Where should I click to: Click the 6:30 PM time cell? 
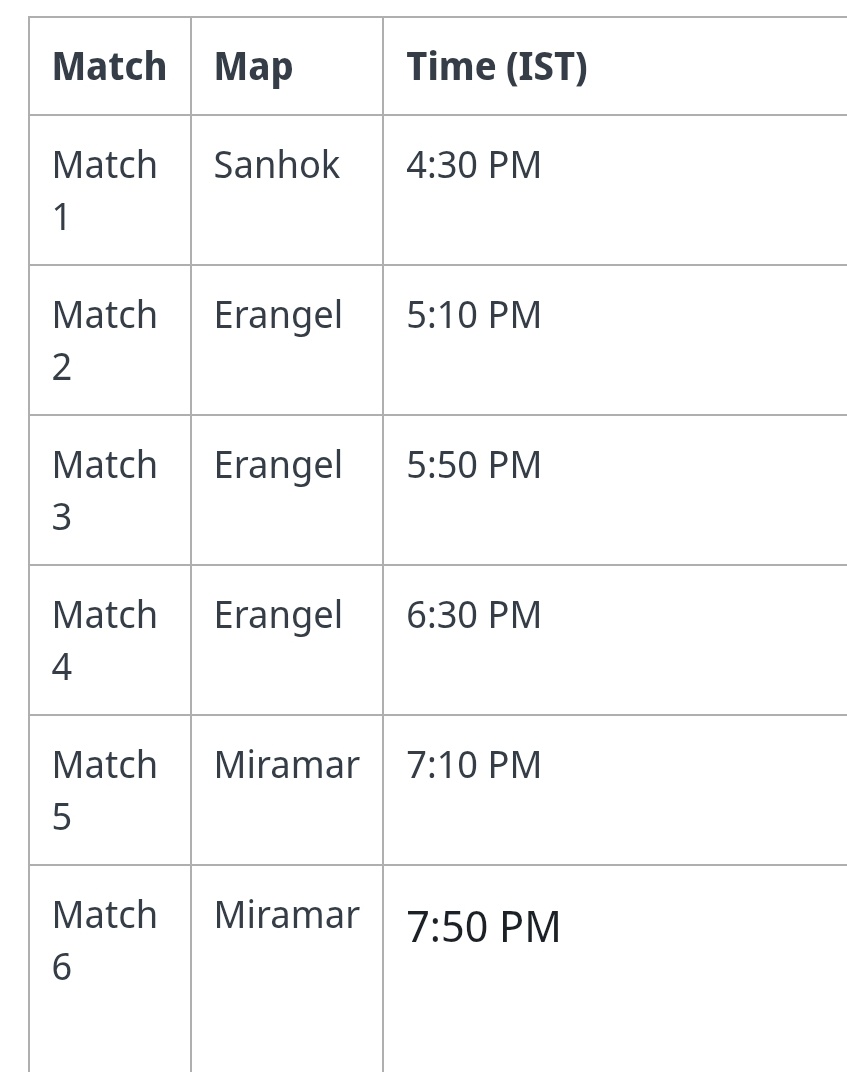coord(473,615)
